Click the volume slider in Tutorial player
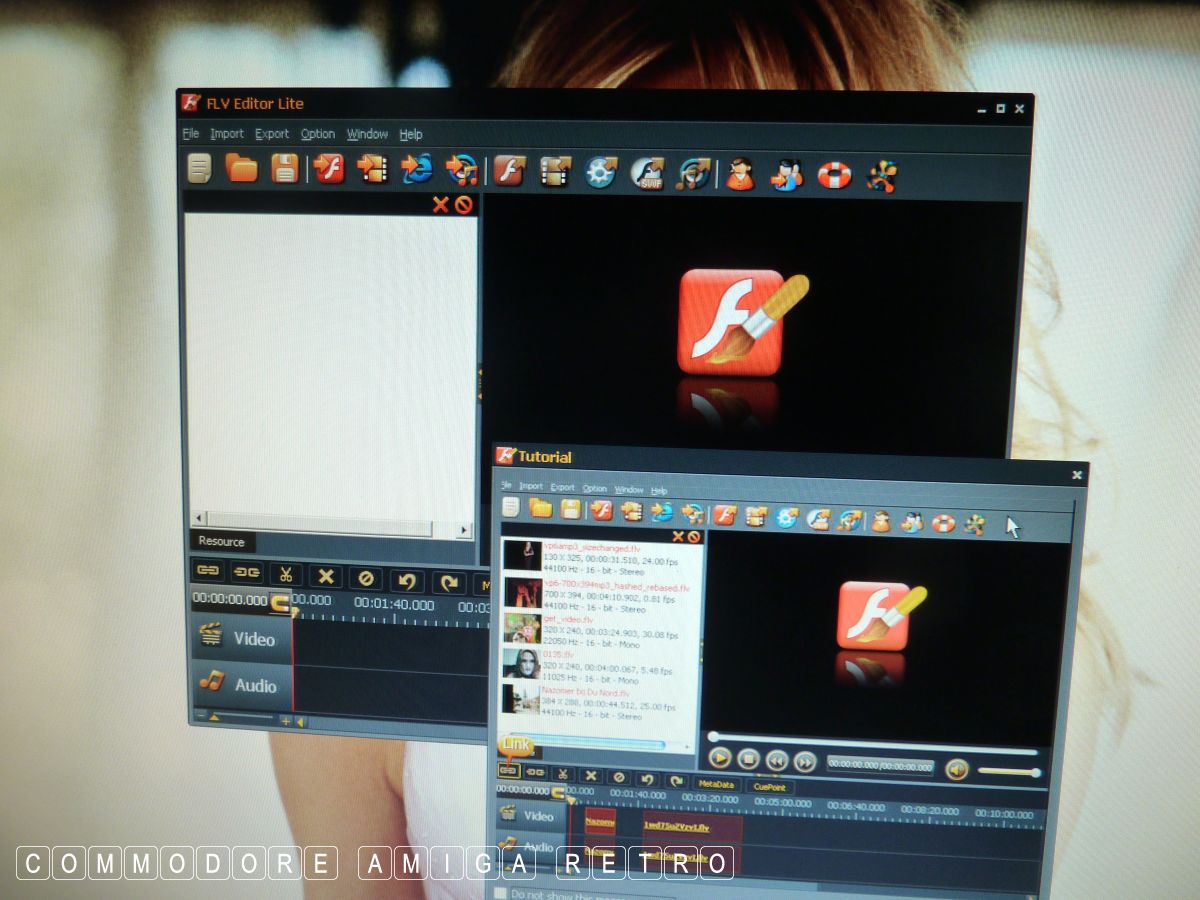This screenshot has width=1200, height=900. pos(1008,771)
